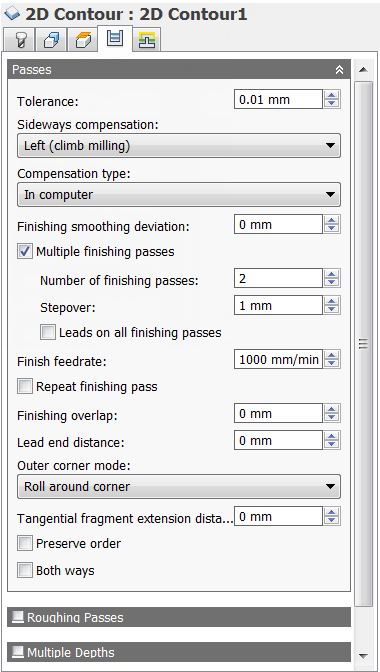Click the Finish feedrate input field
Screen dimensions: 380x672
point(278,359)
